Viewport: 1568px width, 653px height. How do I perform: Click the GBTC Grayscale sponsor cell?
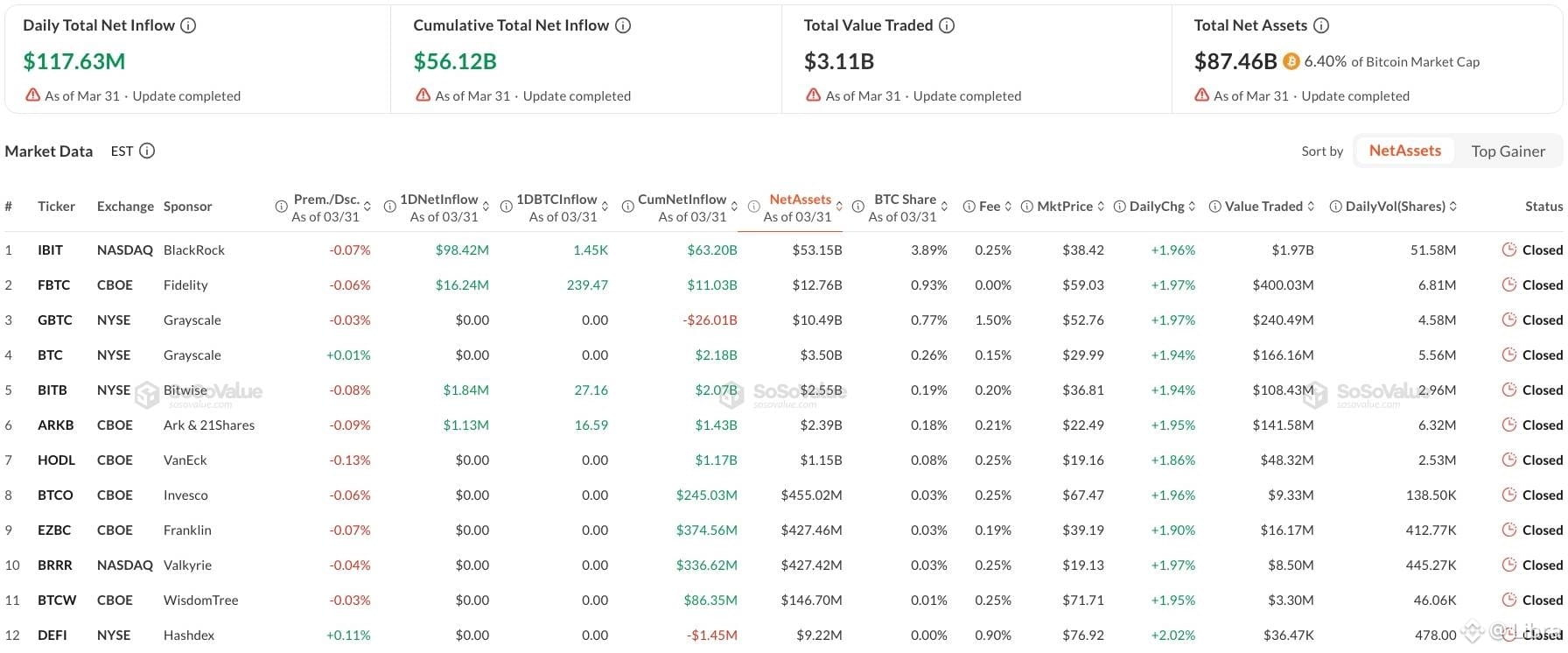coord(192,319)
